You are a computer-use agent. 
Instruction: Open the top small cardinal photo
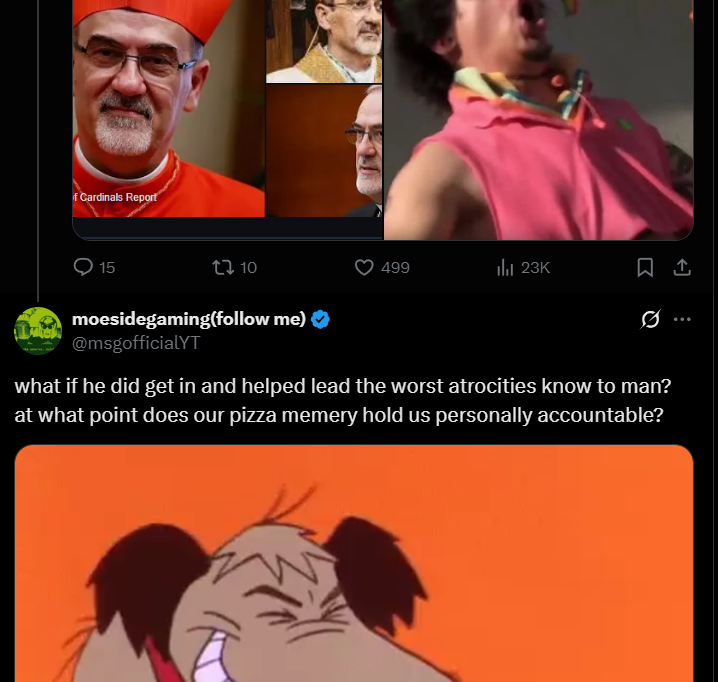pos(324,41)
